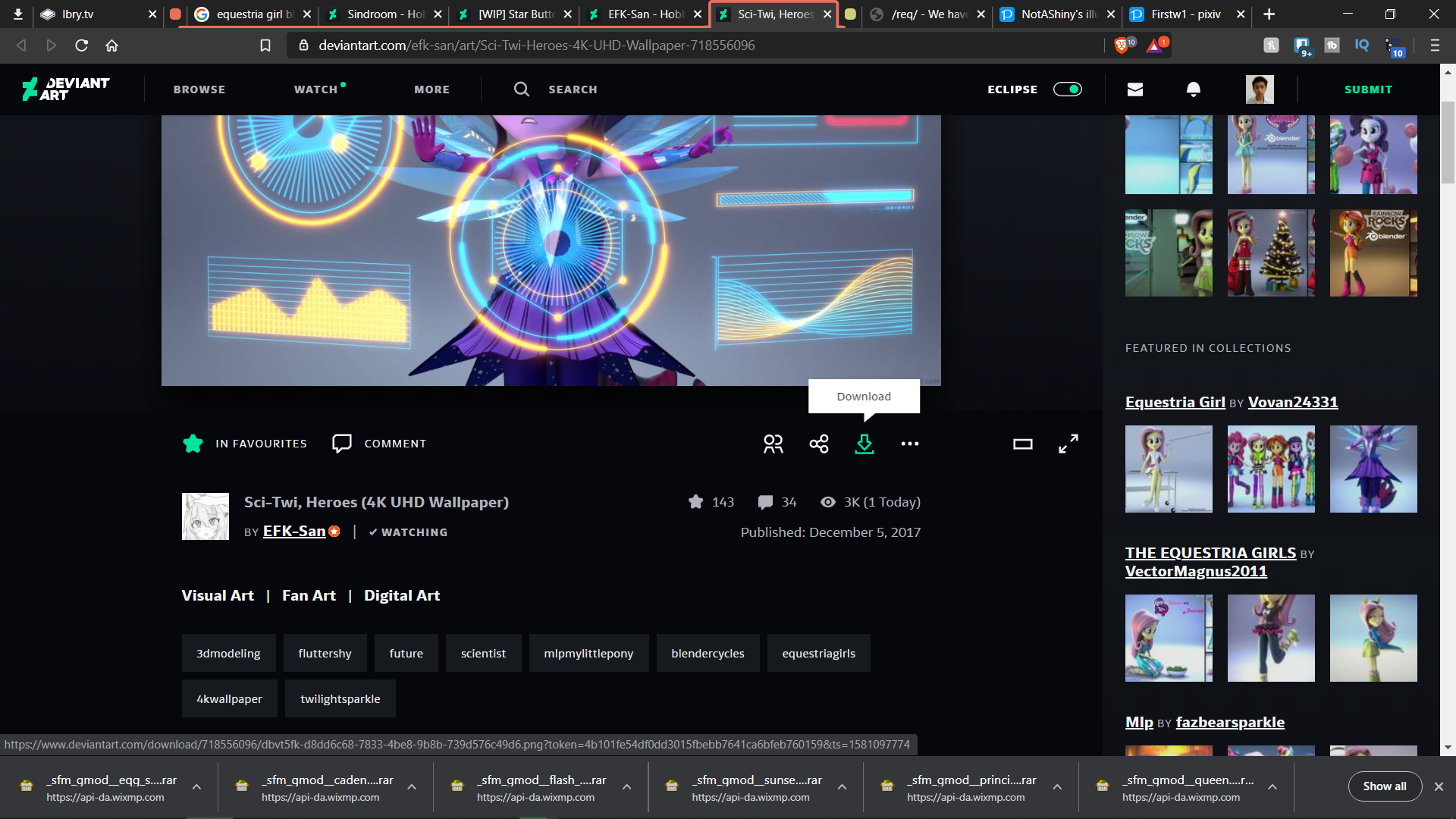Expand image to fullscreen icon
The image size is (1456, 819).
pos(1068,444)
